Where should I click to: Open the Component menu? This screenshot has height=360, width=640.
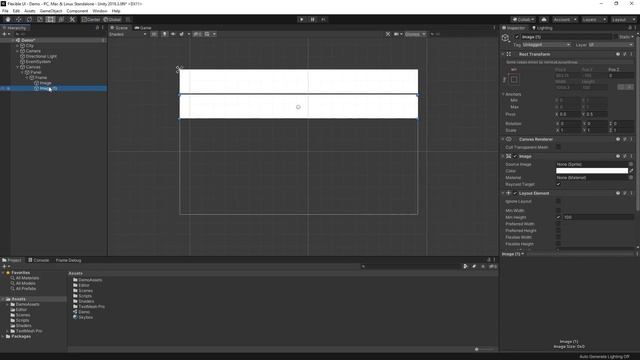(x=77, y=11)
